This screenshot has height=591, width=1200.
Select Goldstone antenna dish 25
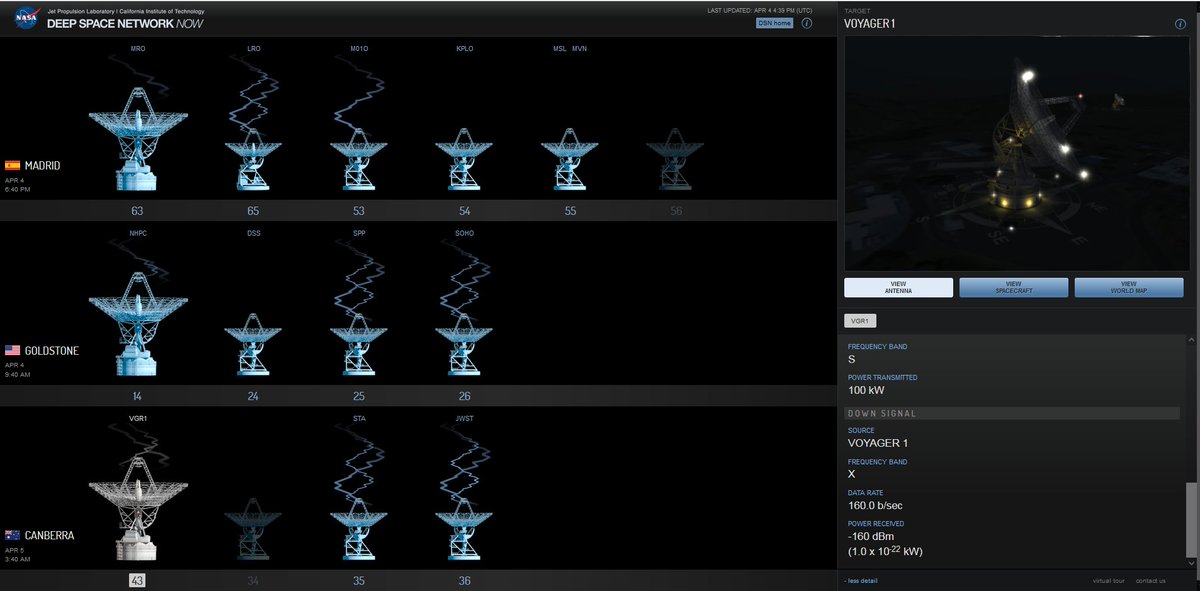(x=359, y=345)
